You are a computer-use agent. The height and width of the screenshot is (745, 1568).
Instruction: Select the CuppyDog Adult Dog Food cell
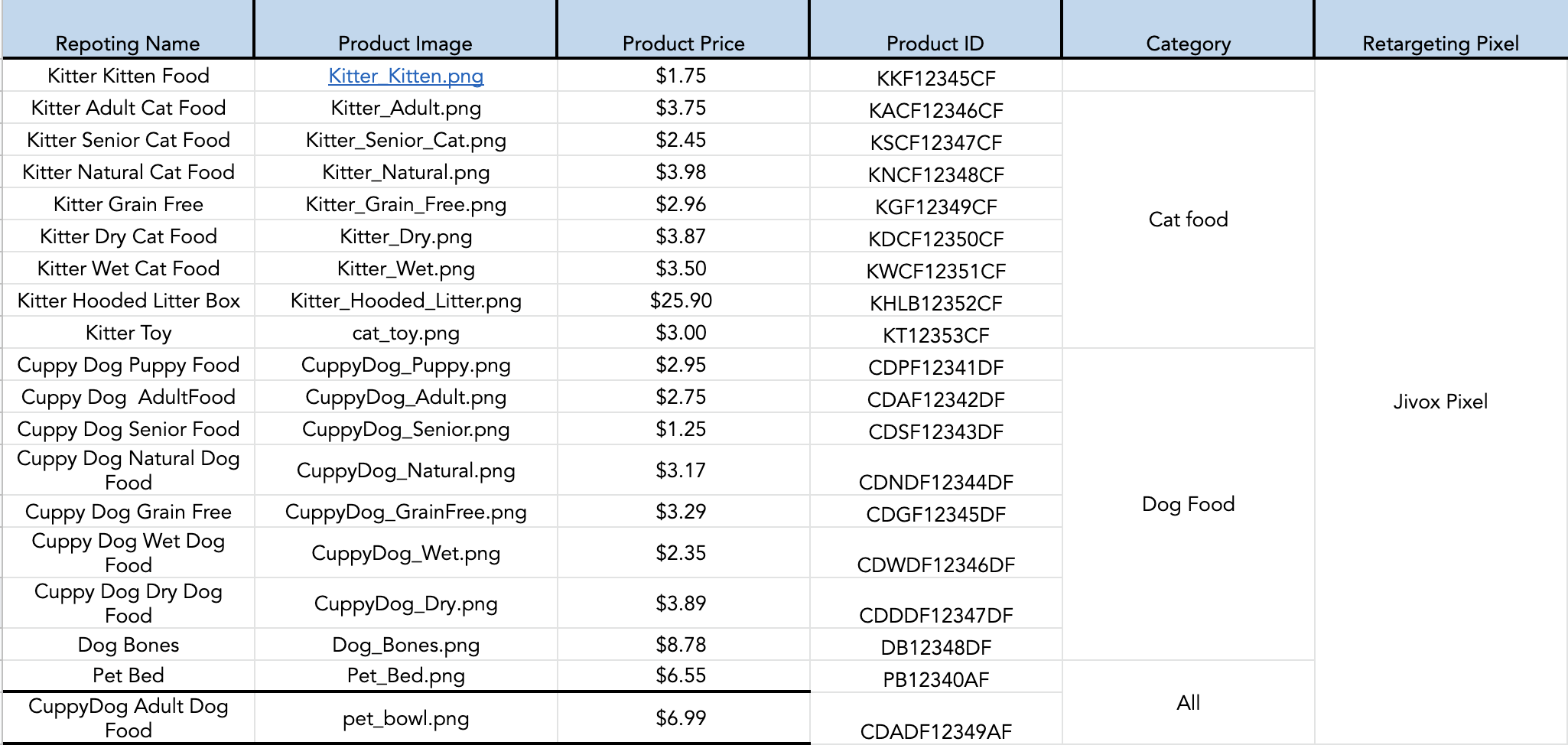point(128,717)
